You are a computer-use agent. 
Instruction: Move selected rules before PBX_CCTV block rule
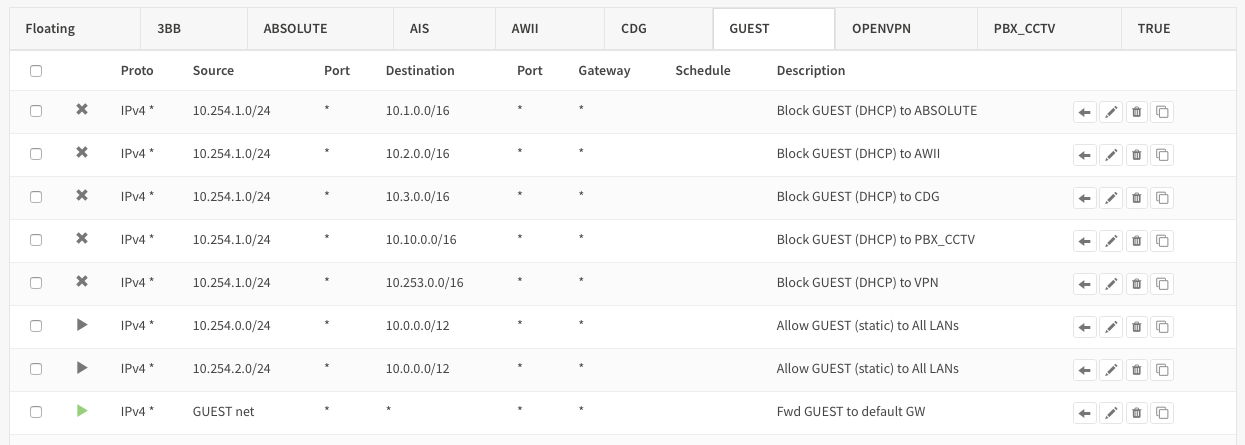tap(1084, 241)
